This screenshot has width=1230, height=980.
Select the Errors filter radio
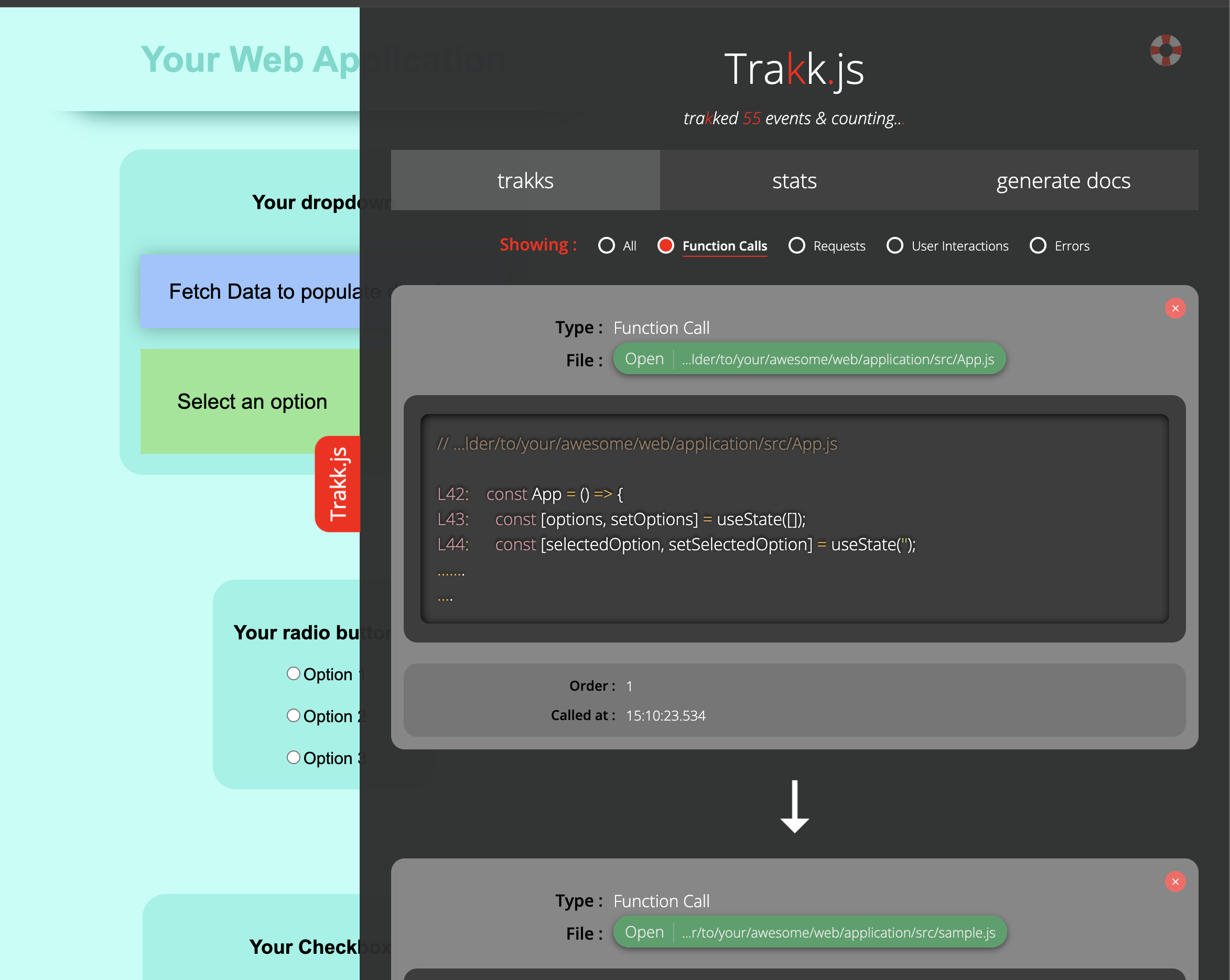click(1038, 246)
